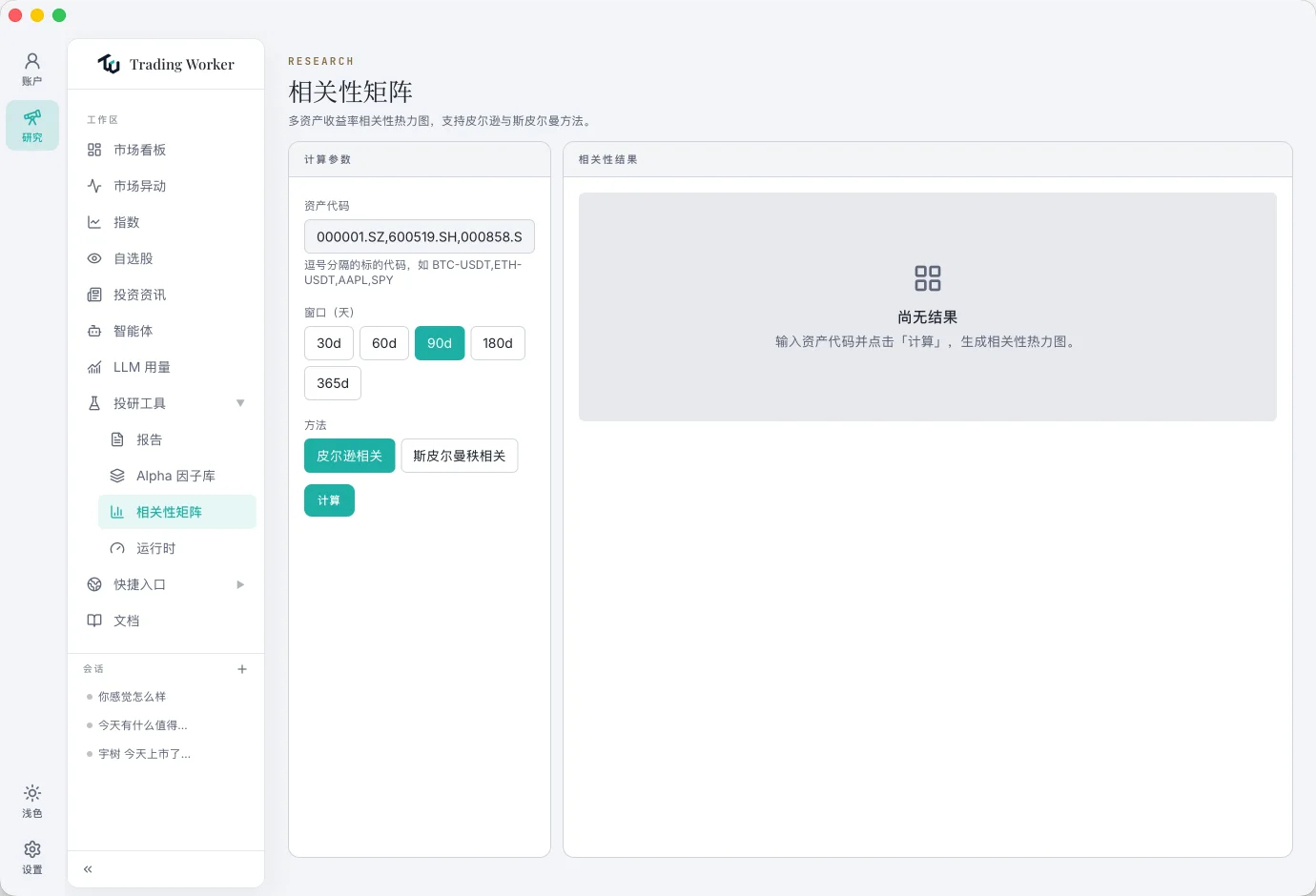This screenshot has height=896, width=1316.
Task: Choose 皮尔逊相关 method
Action: (349, 456)
